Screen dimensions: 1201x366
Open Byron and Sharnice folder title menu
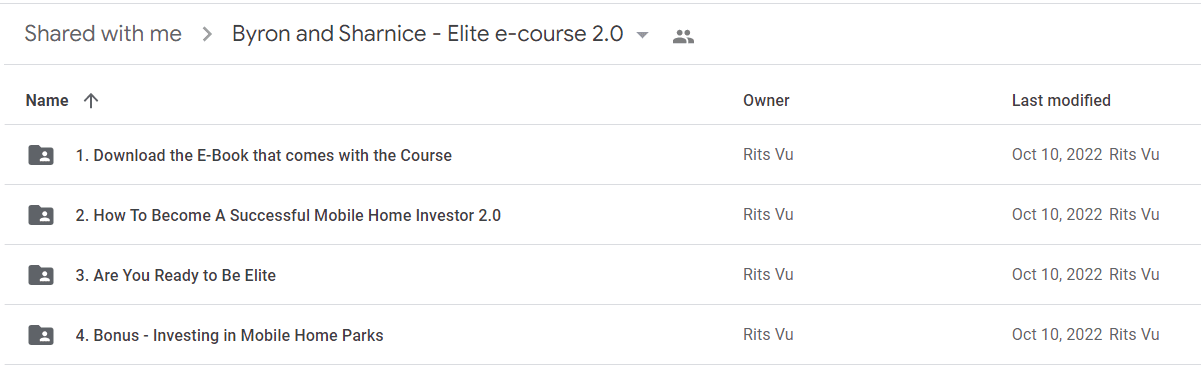tap(428, 34)
